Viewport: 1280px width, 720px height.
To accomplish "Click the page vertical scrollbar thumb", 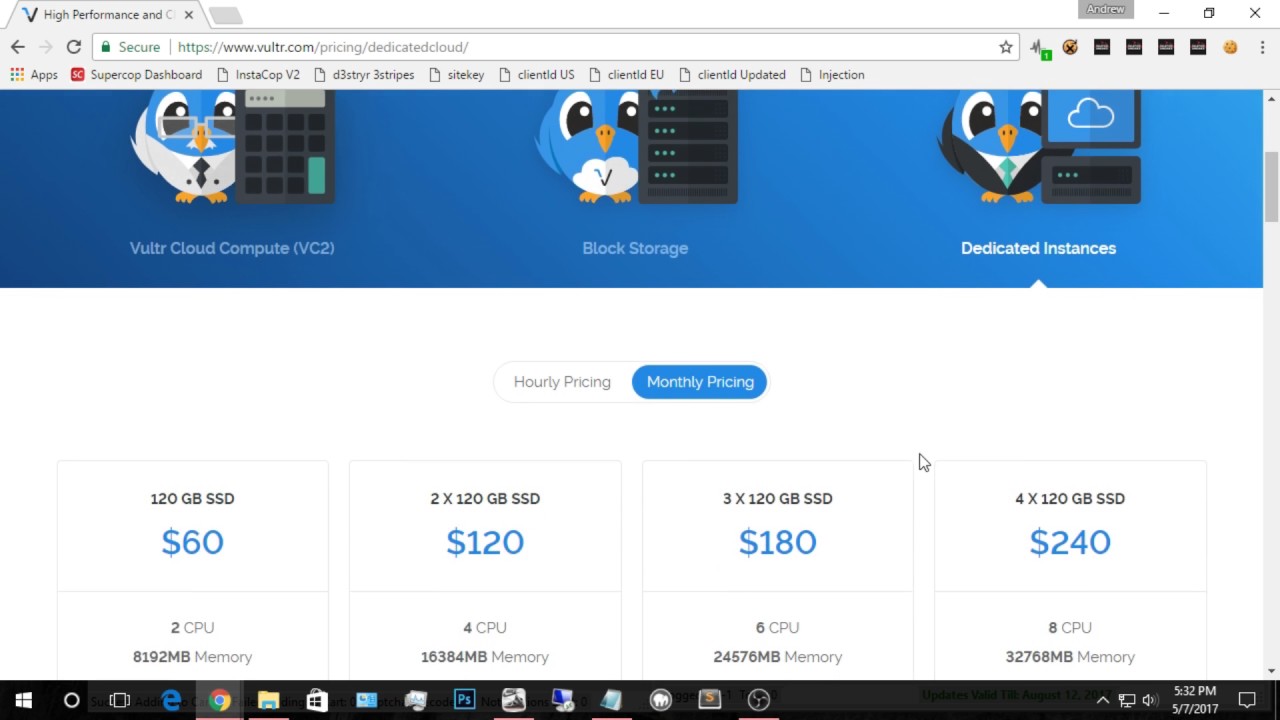I will pos(1271,187).
